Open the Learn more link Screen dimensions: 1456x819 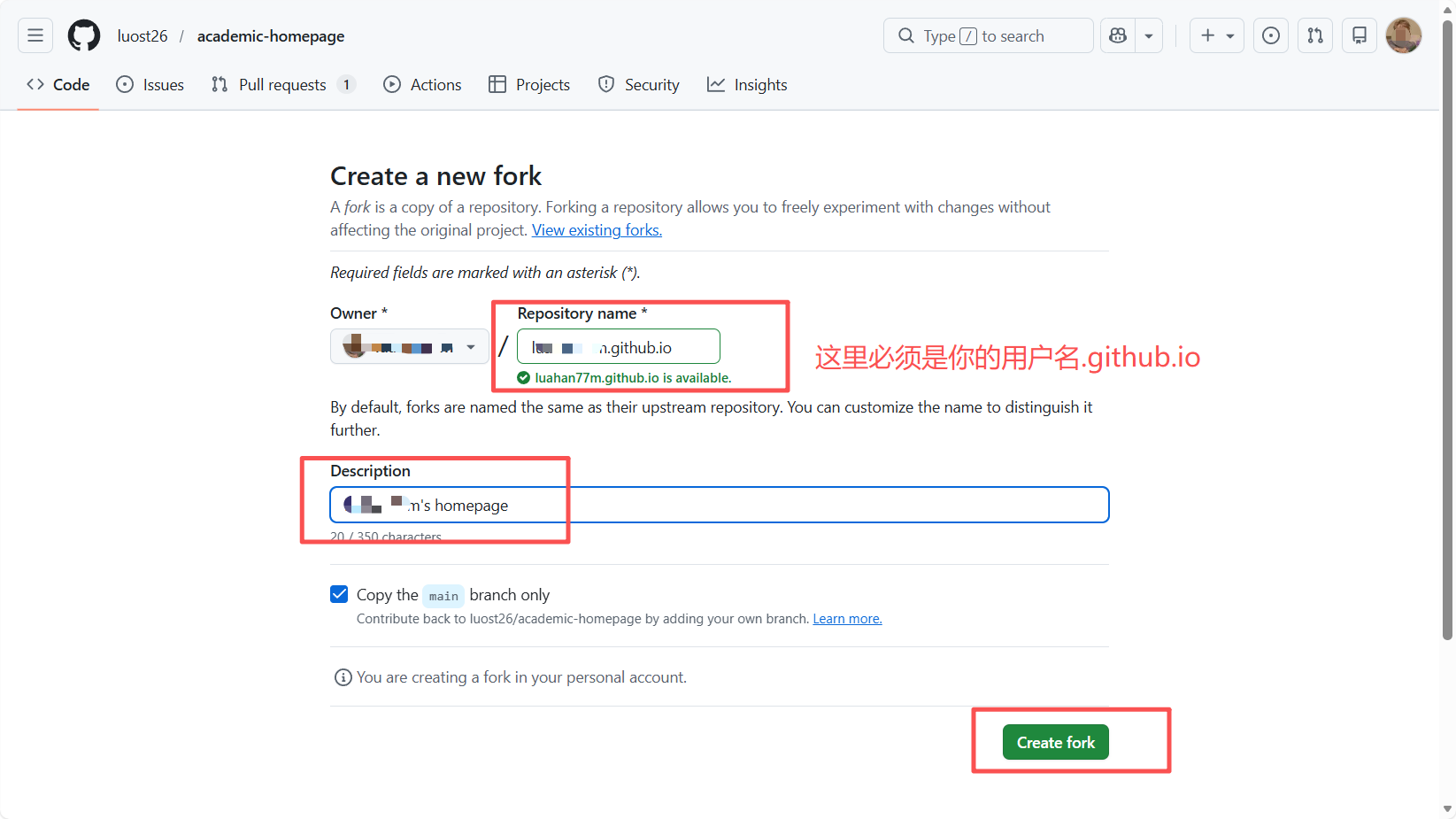click(847, 619)
